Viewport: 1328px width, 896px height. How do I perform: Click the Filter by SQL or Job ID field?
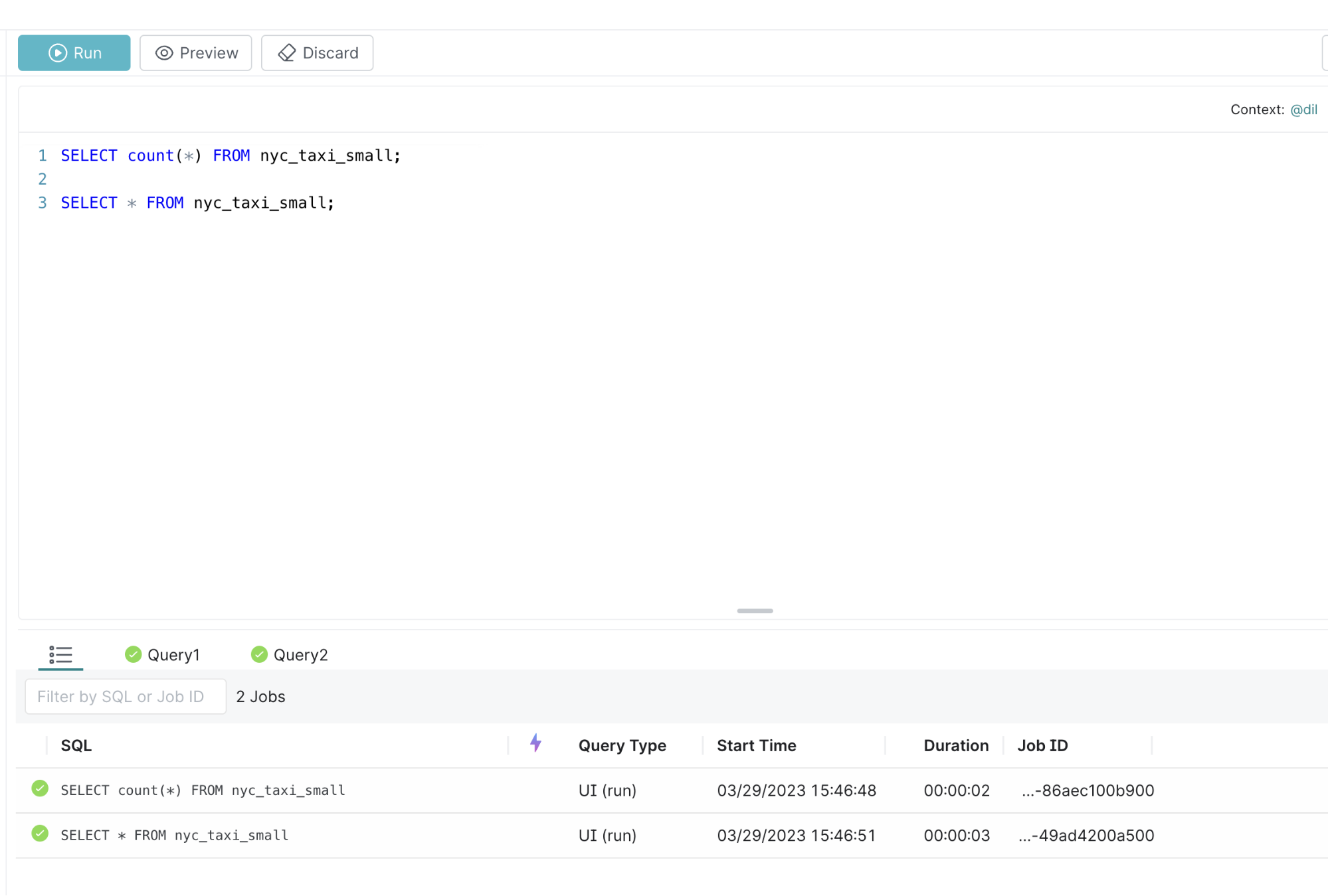click(x=125, y=696)
